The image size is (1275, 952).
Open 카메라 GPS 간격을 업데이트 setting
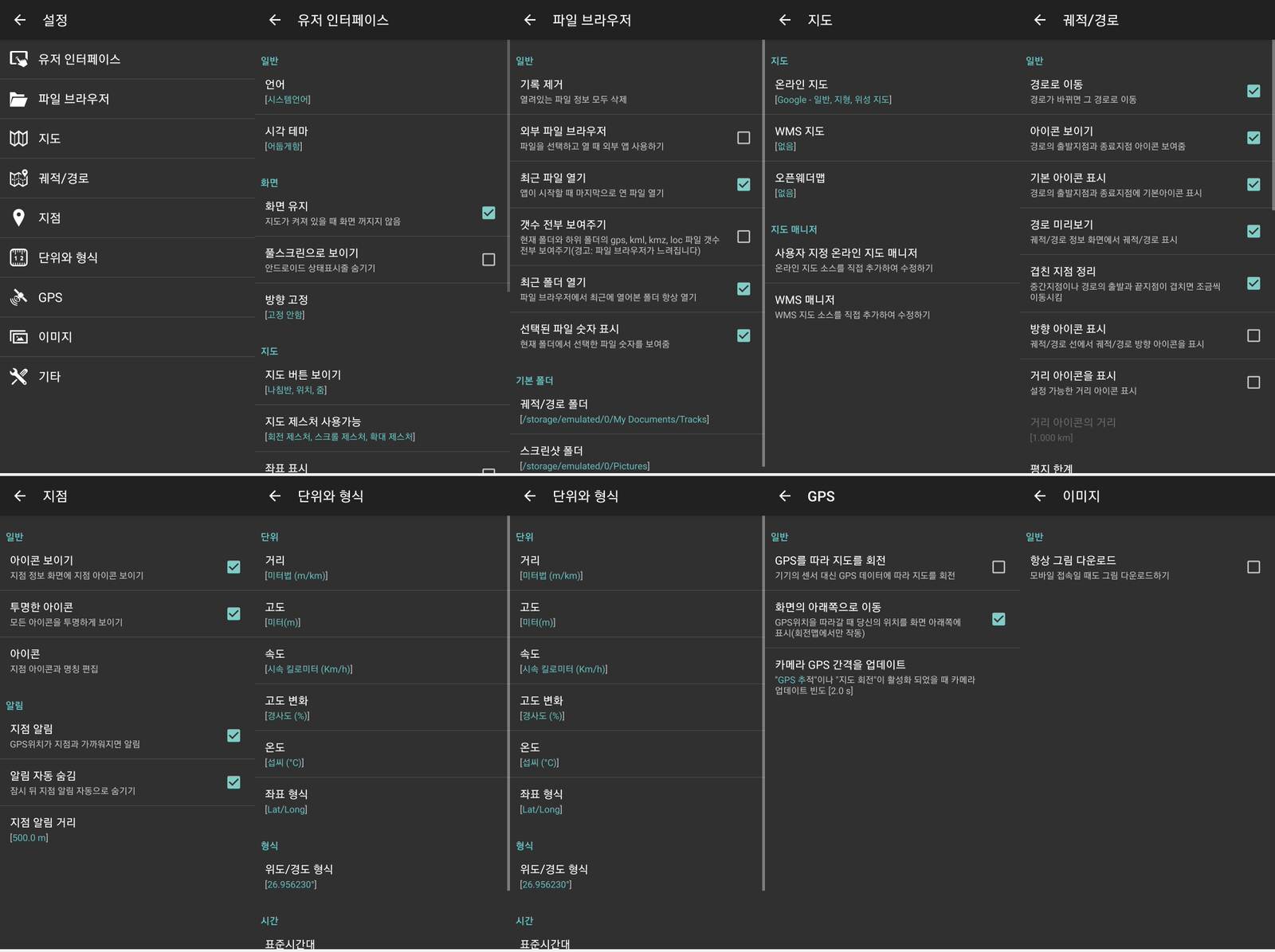tap(892, 676)
